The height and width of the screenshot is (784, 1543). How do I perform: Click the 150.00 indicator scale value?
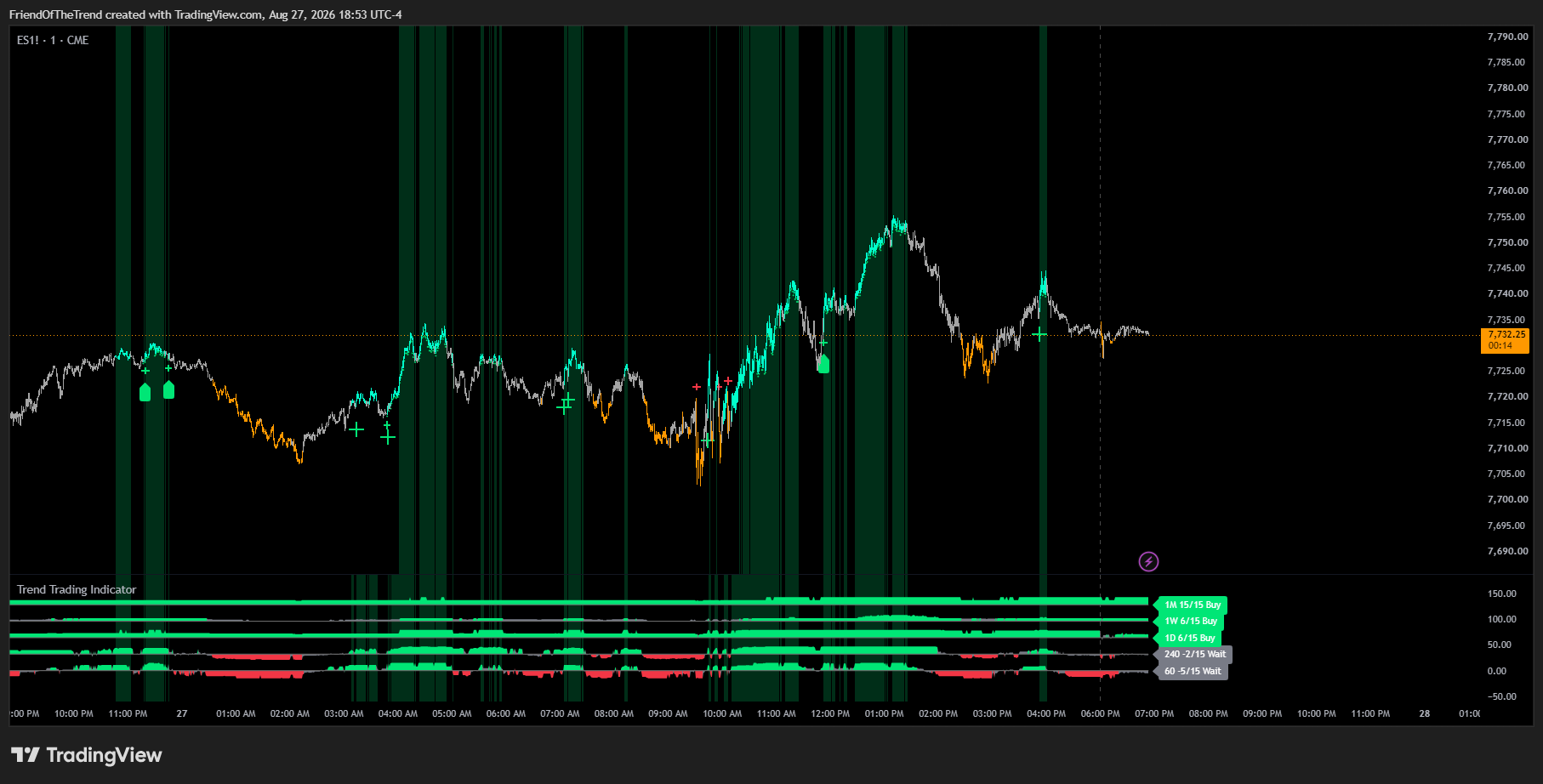pyautogui.click(x=1501, y=594)
